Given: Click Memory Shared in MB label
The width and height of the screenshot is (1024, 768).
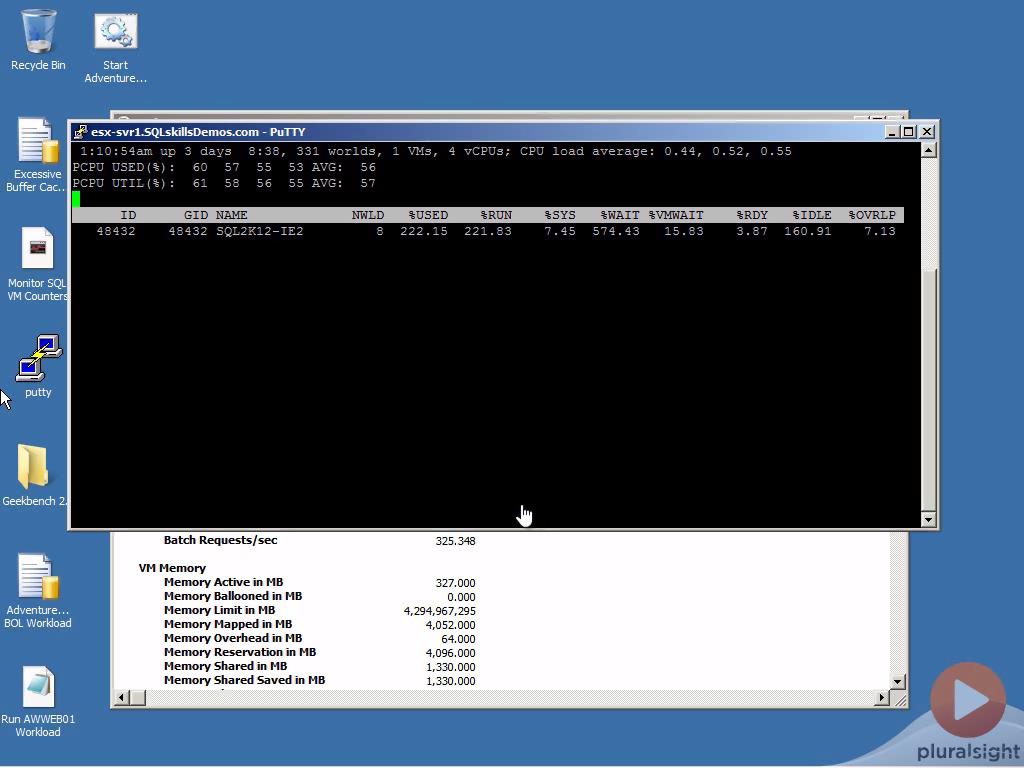Looking at the screenshot, I should coord(225,666).
